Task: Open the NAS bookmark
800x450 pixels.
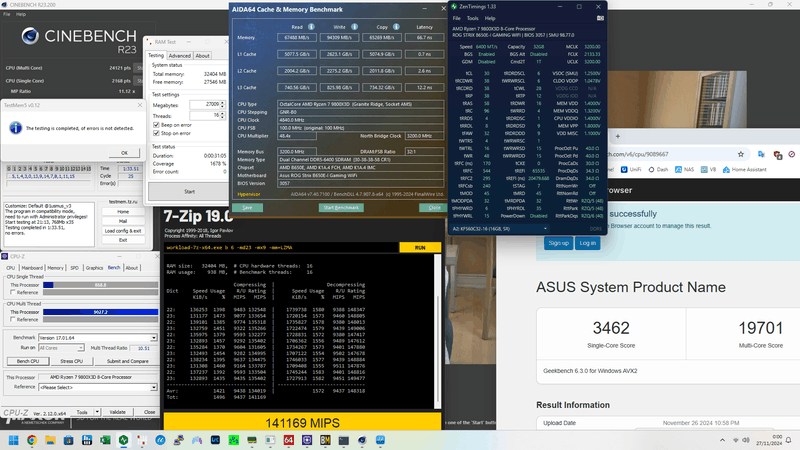Action: [685, 169]
